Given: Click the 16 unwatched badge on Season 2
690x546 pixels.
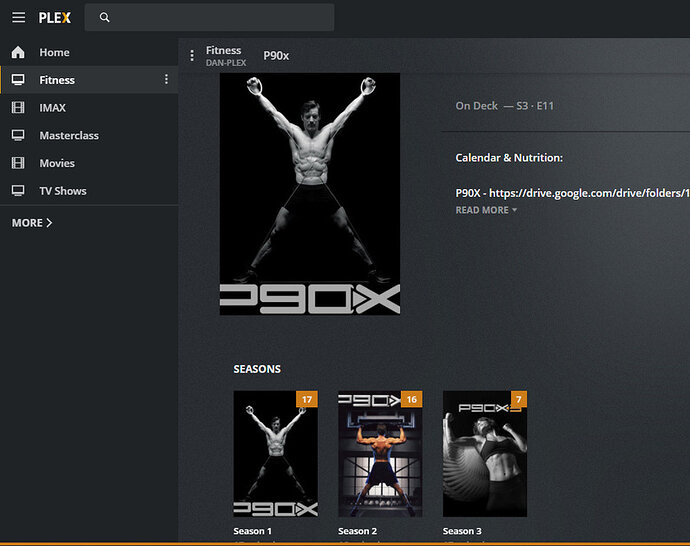Looking at the screenshot, I should [411, 399].
